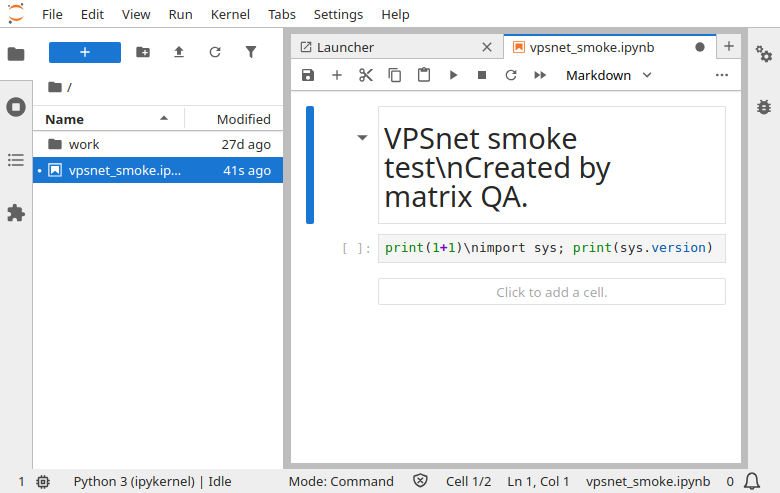Open the Property Inspector gears panel

coord(764,54)
